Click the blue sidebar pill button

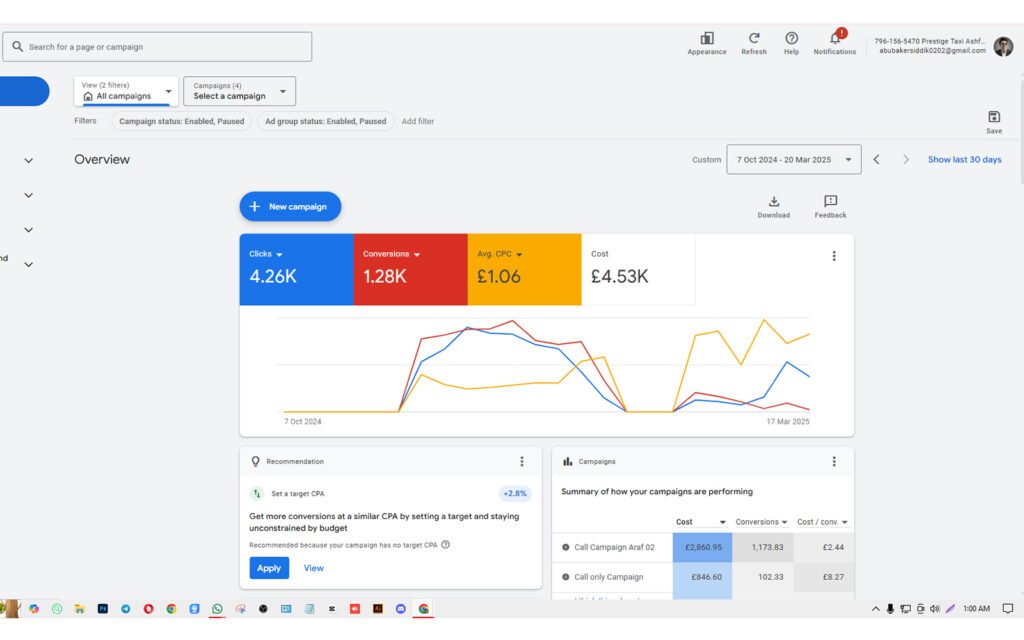[x=24, y=91]
